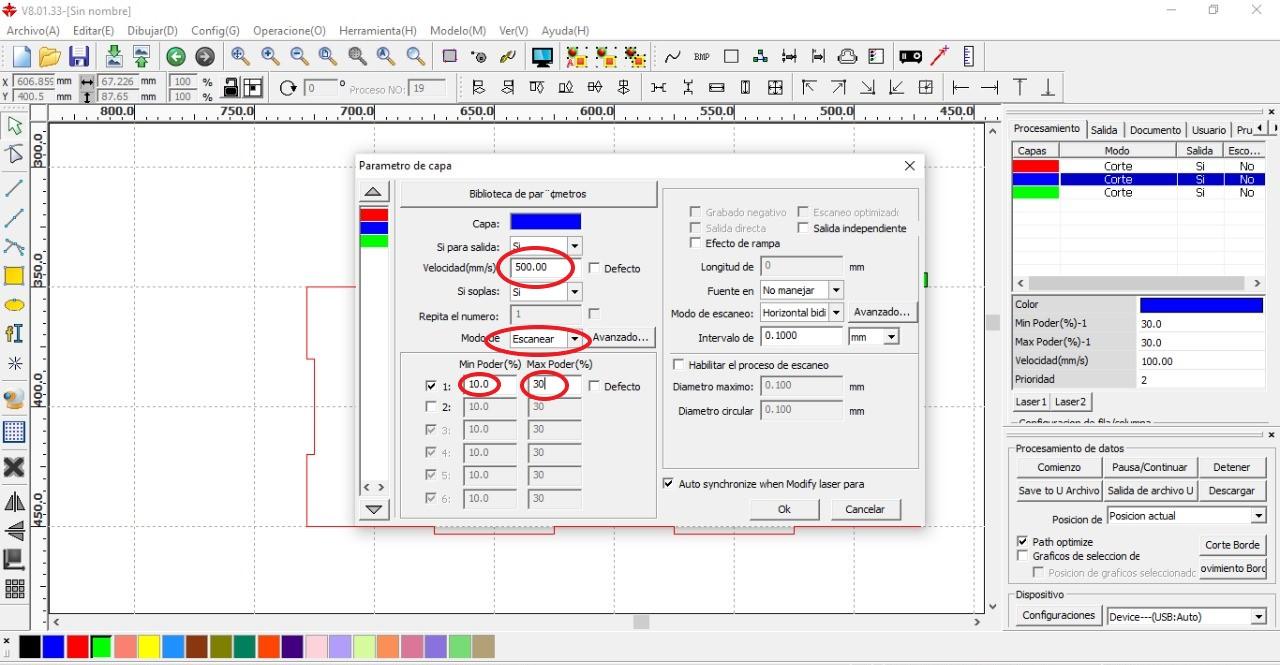Image resolution: width=1280 pixels, height=665 pixels.
Task: Click the black X delete tool icon
Action: [x=14, y=467]
